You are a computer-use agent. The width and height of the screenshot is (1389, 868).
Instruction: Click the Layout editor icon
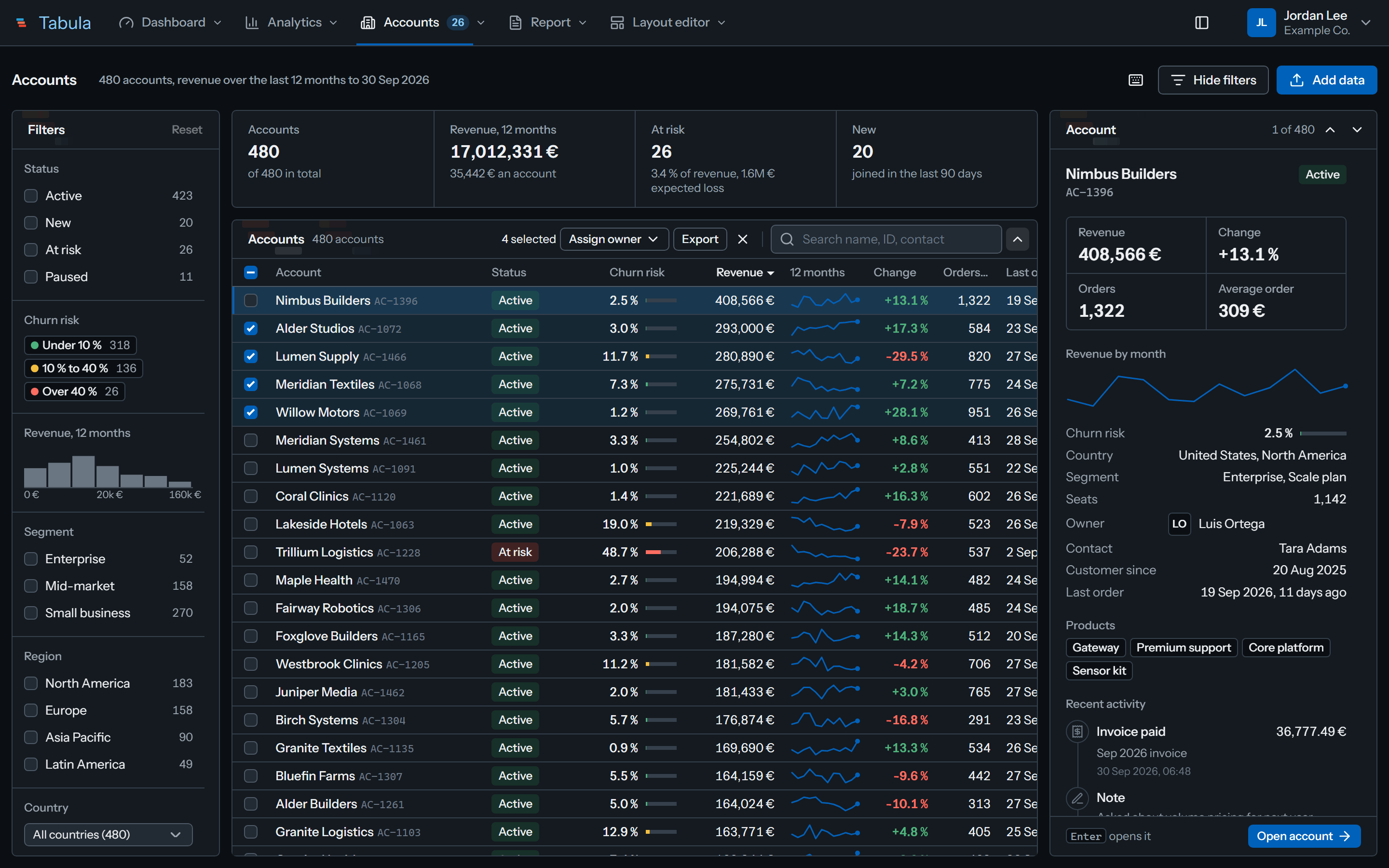click(x=617, y=22)
